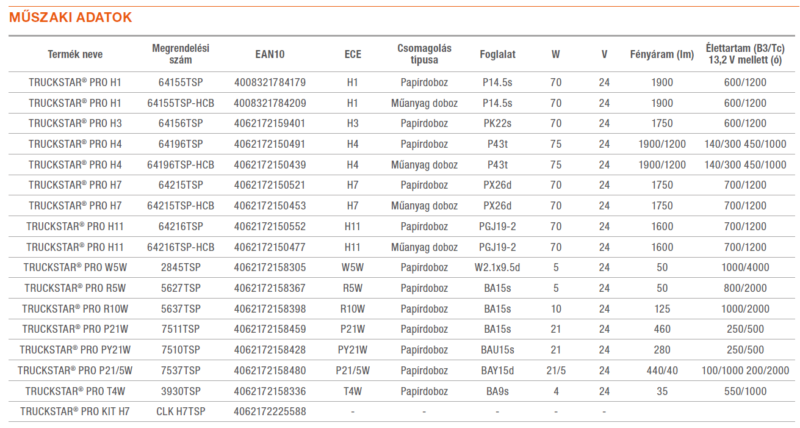Select ECE cell PY21W
800x428 pixels.
tap(353, 349)
